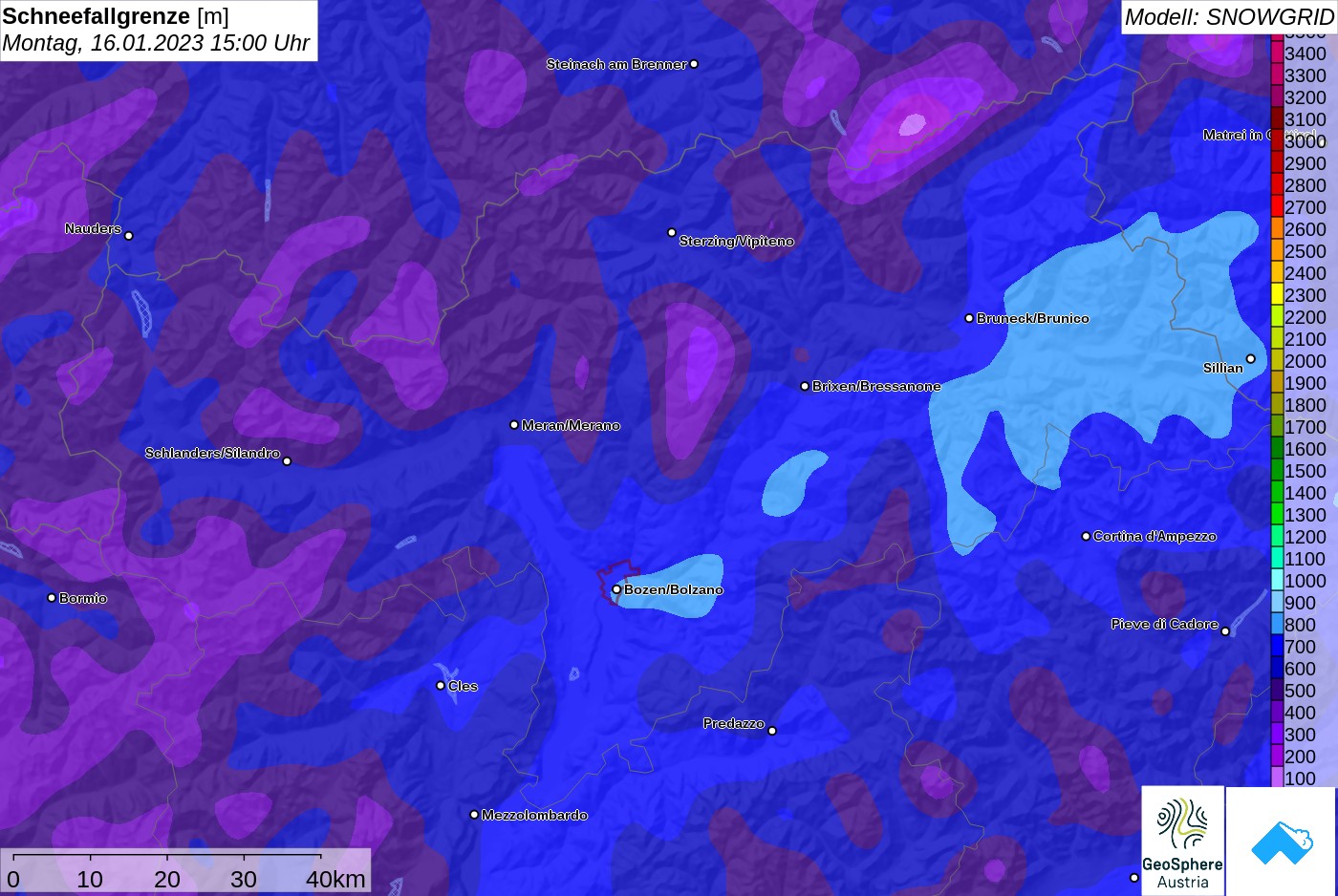Click the Pieve di Cadore marker dot
The width and height of the screenshot is (1338, 896).
click(x=1225, y=631)
